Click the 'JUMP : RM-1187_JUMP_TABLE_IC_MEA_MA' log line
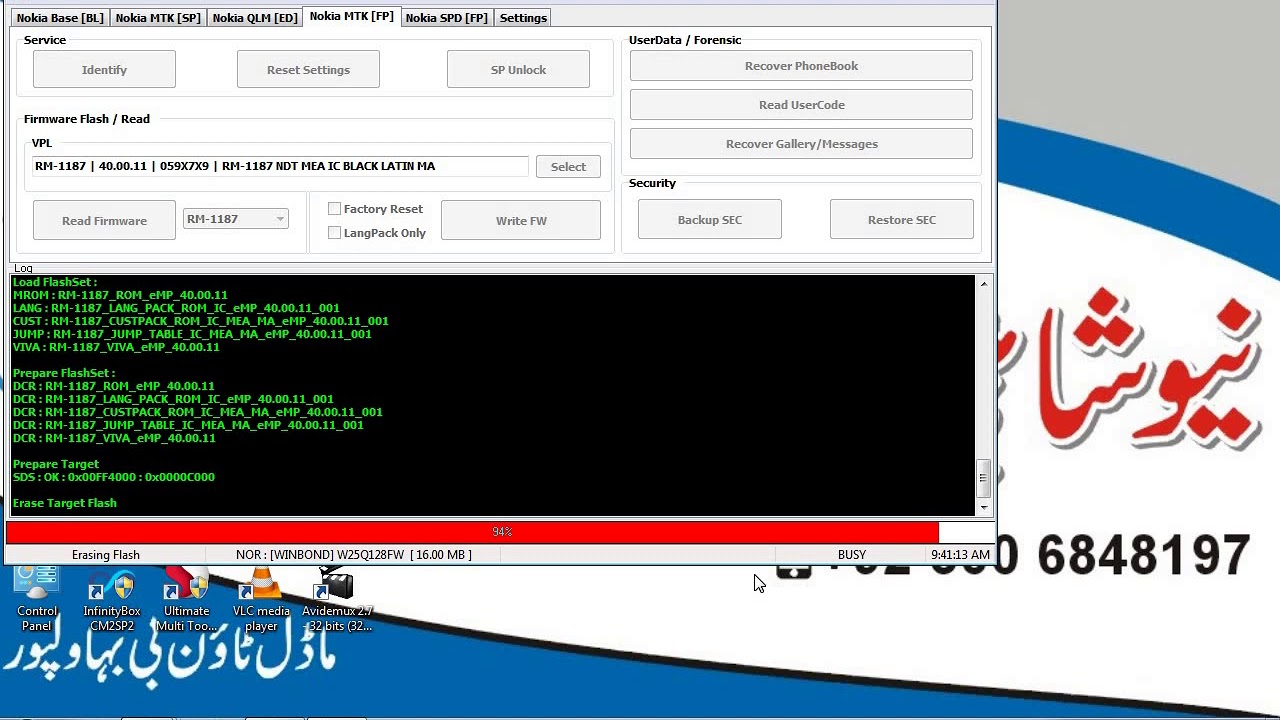1280x720 pixels. pyautogui.click(x=192, y=335)
